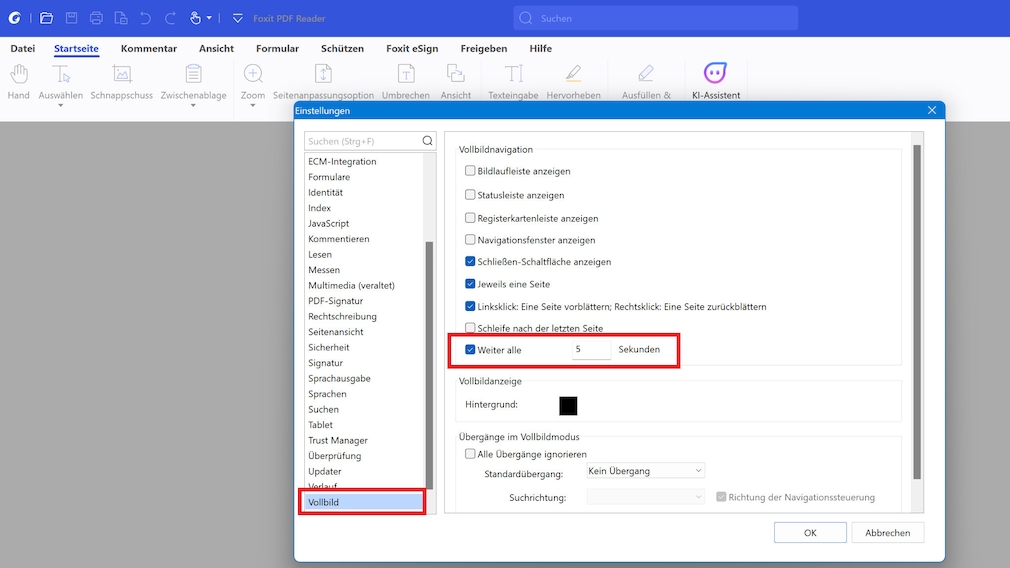Click the KI-Assistent icon in the ribbon
Image resolution: width=1010 pixels, height=568 pixels.
pos(715,74)
